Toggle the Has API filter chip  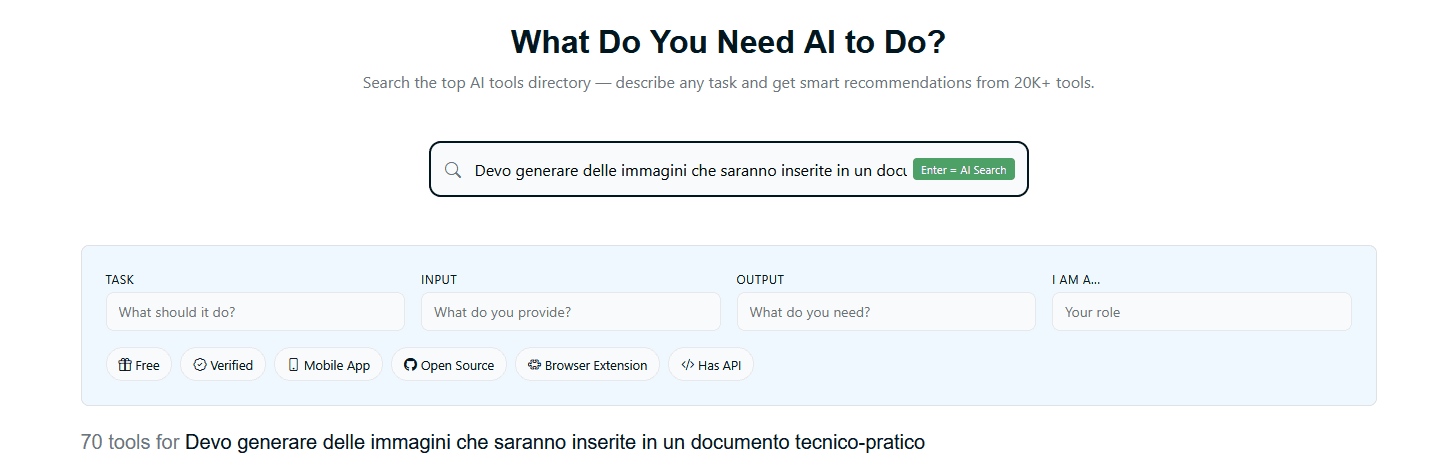[x=711, y=365]
